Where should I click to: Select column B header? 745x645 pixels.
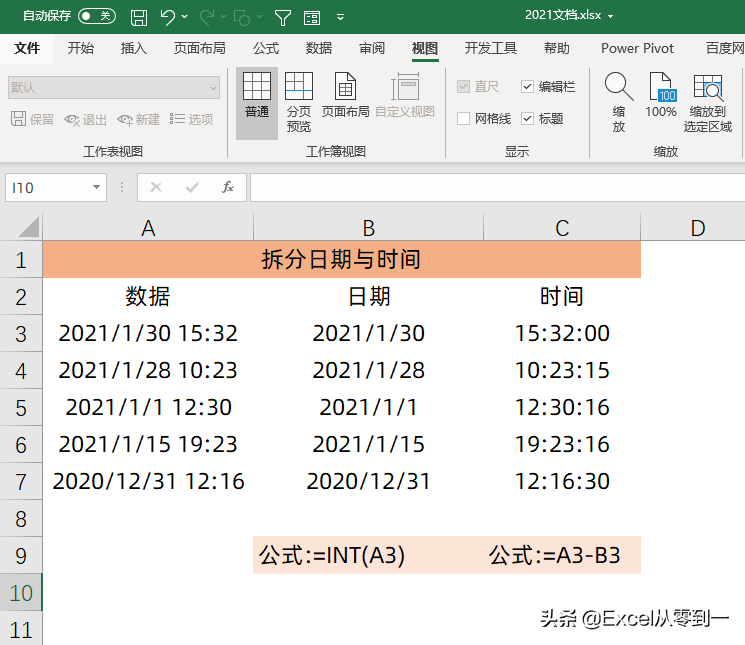point(369,228)
